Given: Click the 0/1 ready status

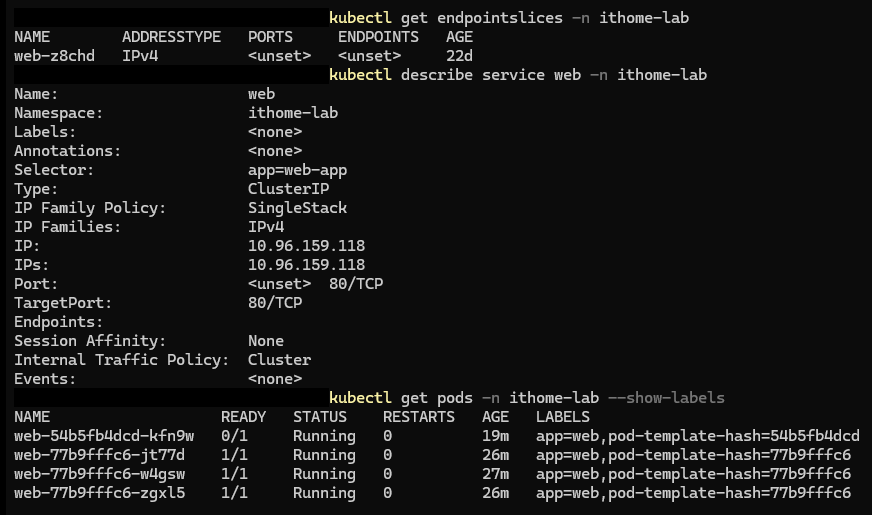Looking at the screenshot, I should click(x=234, y=436).
